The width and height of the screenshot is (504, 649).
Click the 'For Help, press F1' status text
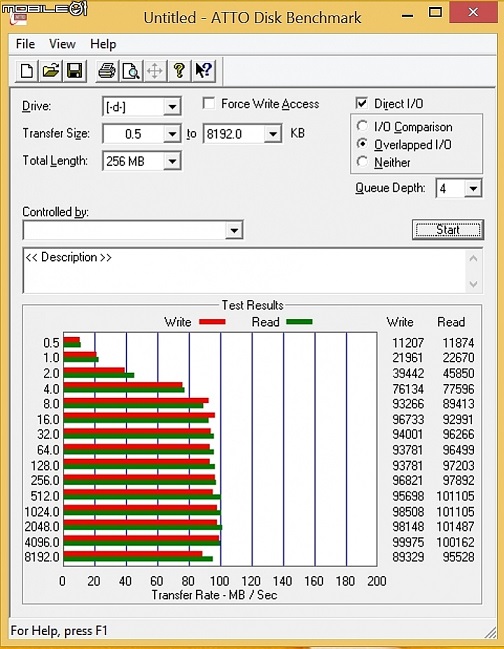(x=59, y=630)
